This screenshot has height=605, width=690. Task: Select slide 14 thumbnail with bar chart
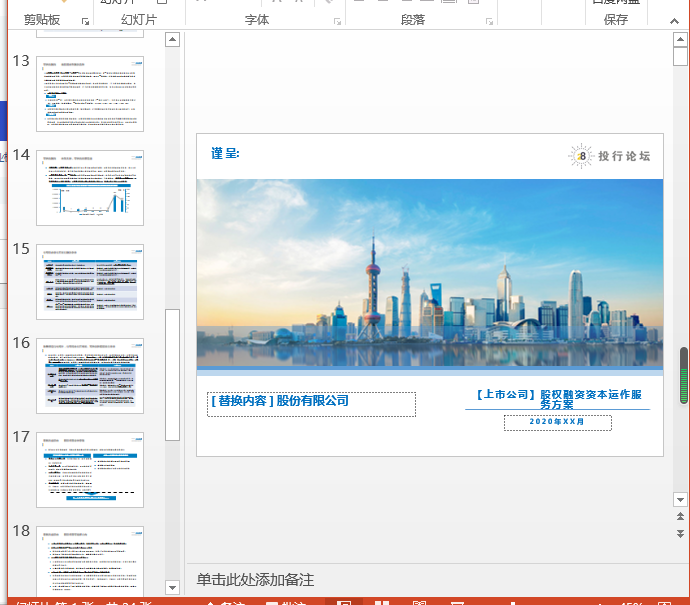click(90, 188)
